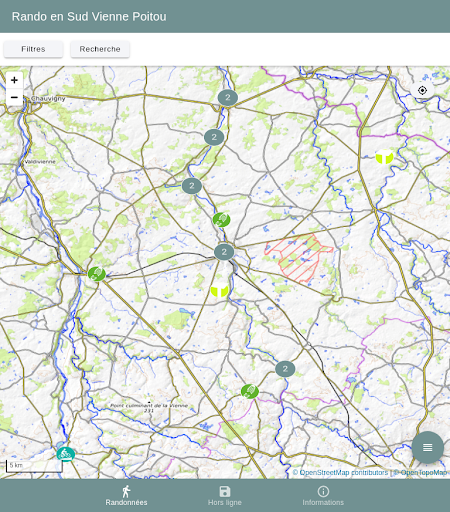Open green hiking marker above central cluster
Viewport: 450px width, 512px height.
tap(221, 220)
